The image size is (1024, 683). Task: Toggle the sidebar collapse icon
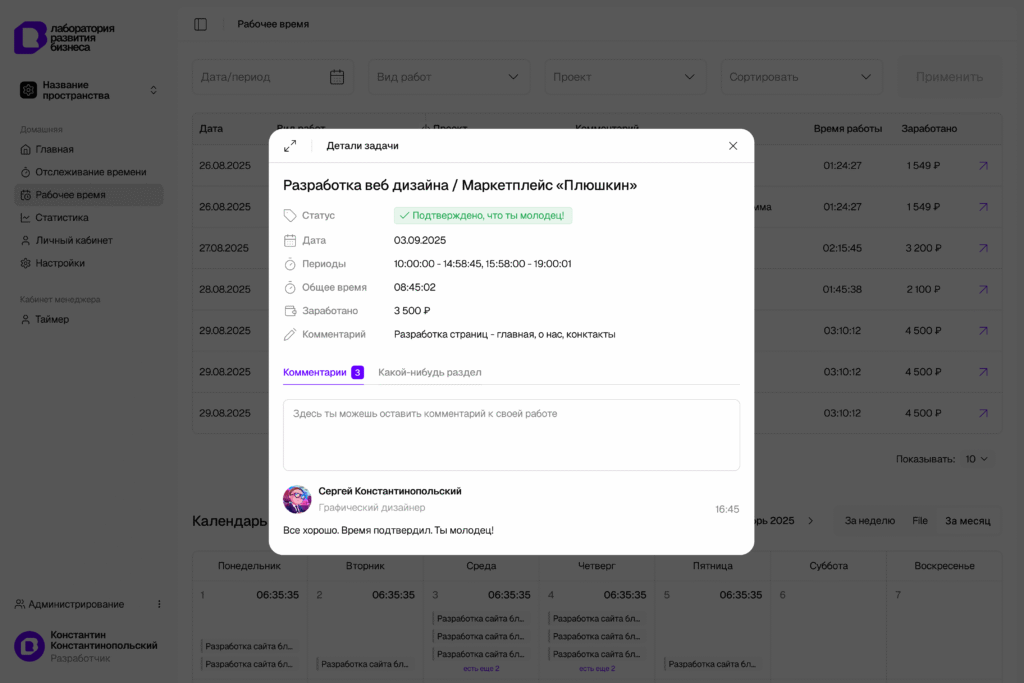click(201, 24)
